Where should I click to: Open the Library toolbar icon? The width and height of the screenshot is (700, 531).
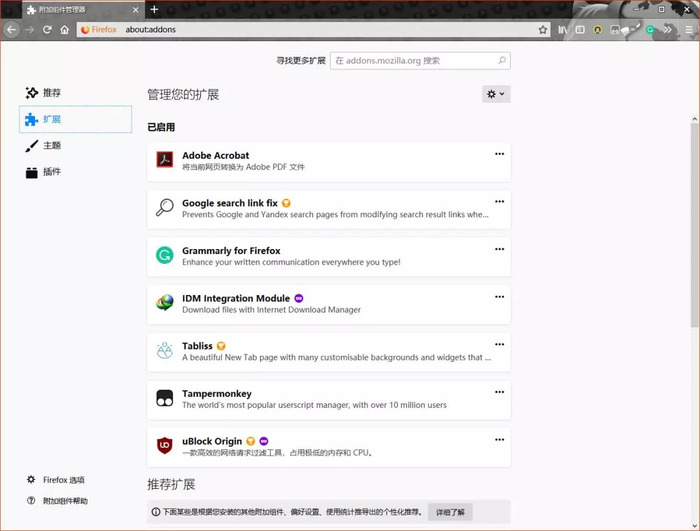[x=562, y=30]
